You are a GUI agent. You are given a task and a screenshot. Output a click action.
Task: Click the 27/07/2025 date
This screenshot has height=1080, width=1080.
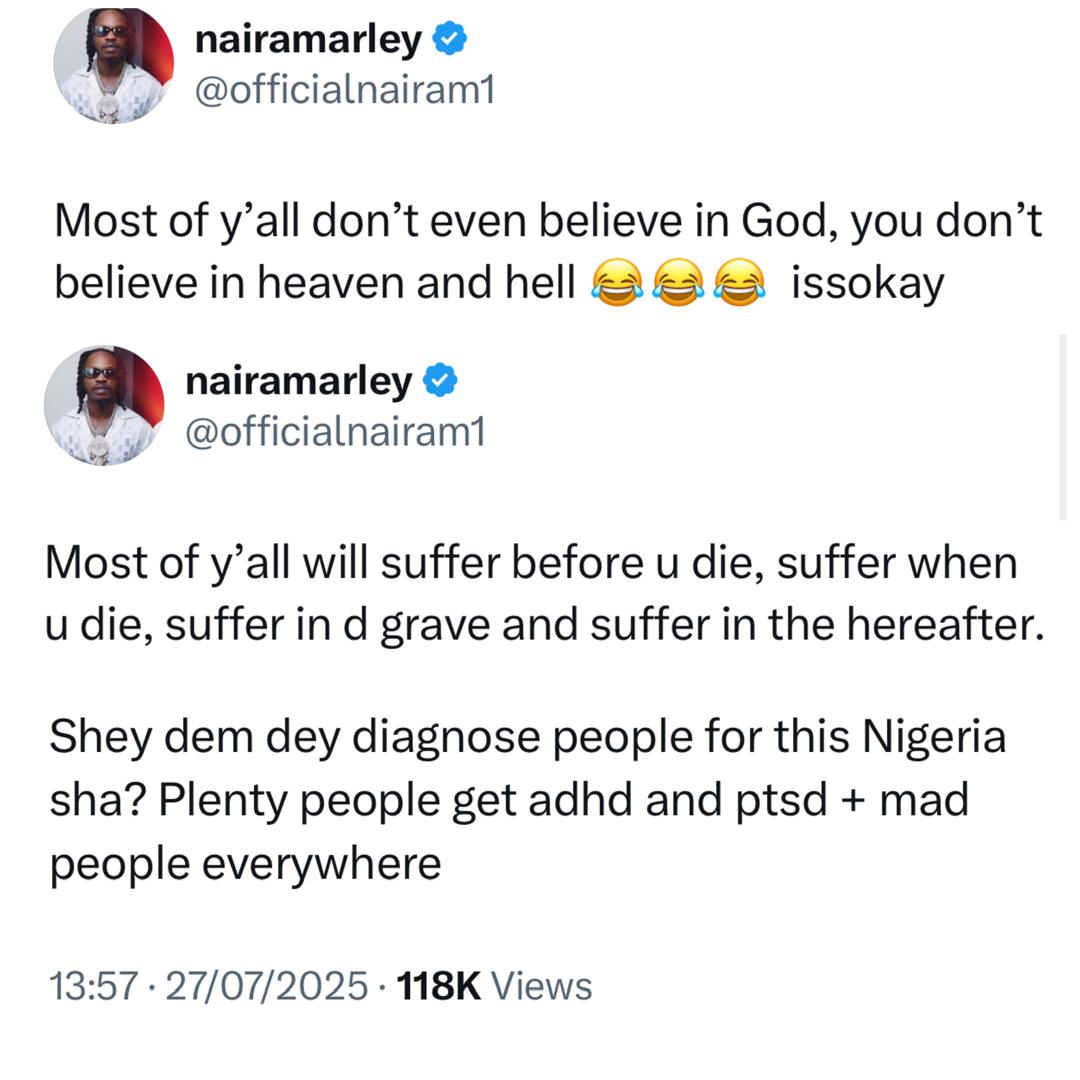click(x=267, y=986)
